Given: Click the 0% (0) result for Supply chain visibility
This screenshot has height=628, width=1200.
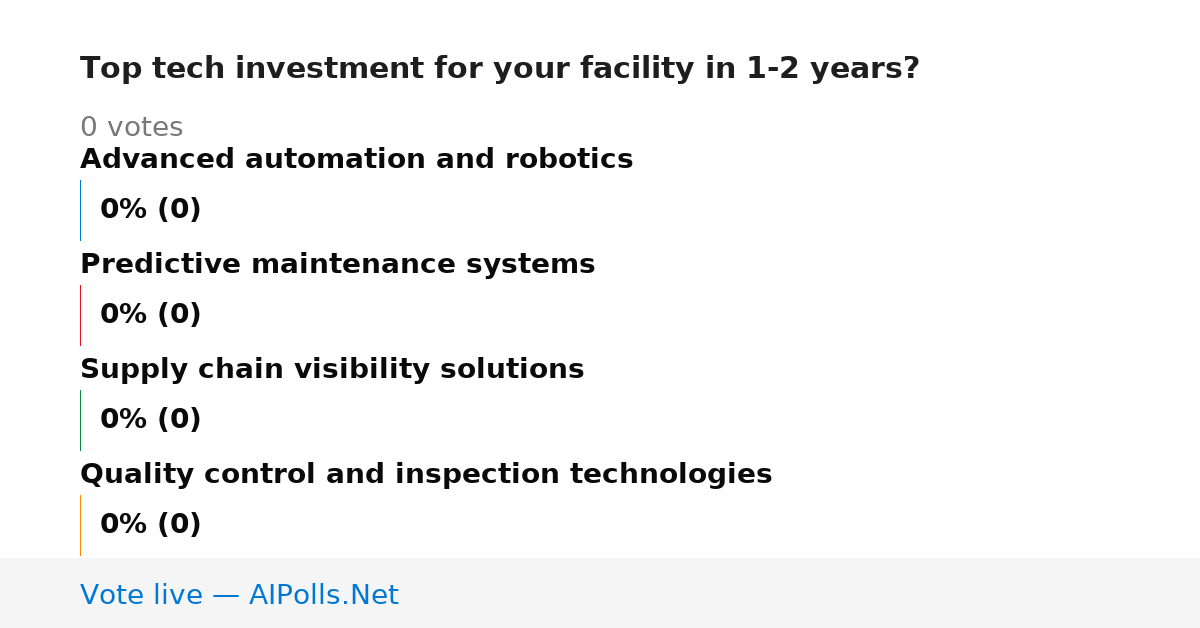Looking at the screenshot, I should (x=151, y=420).
